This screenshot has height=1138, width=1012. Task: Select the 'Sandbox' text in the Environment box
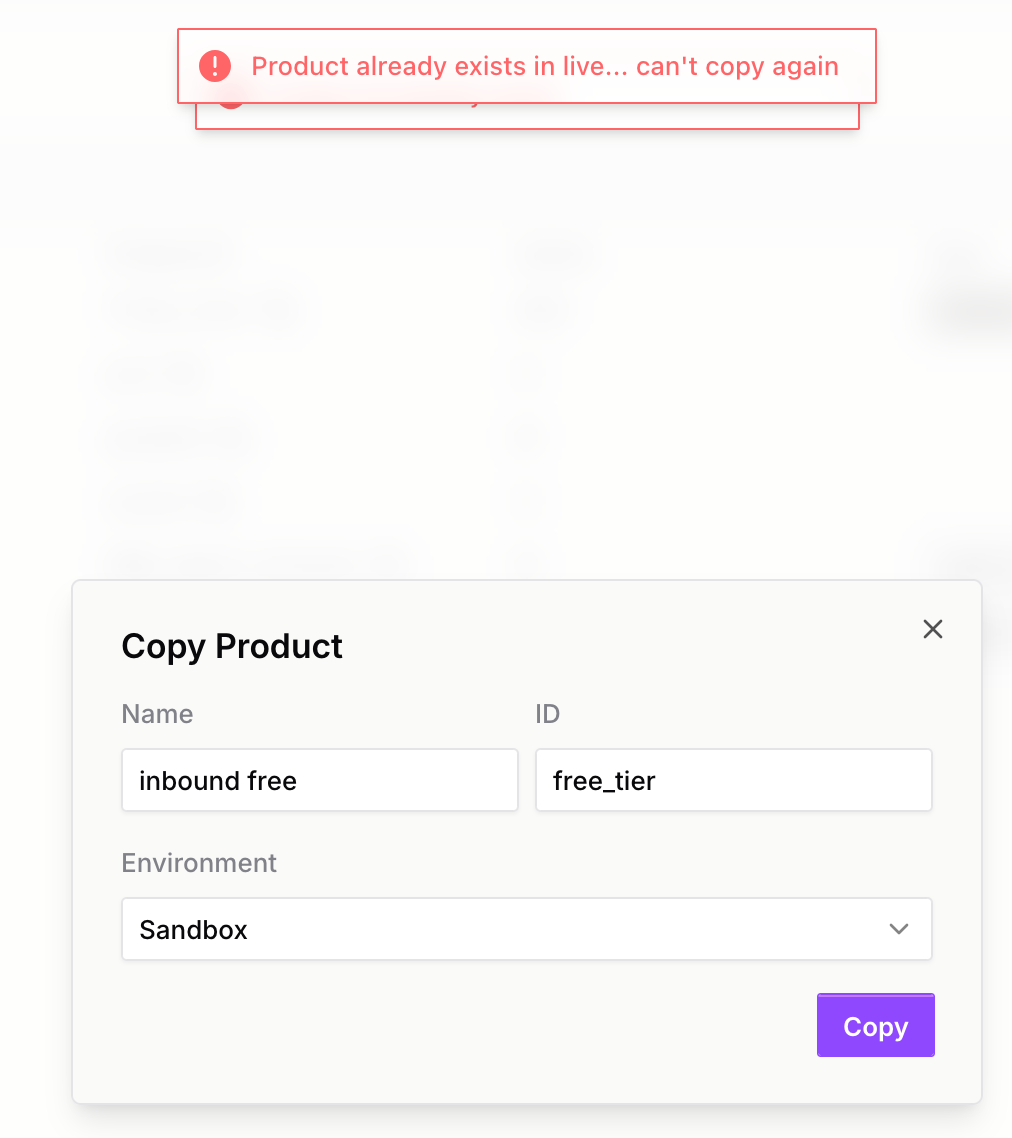[x=194, y=930]
